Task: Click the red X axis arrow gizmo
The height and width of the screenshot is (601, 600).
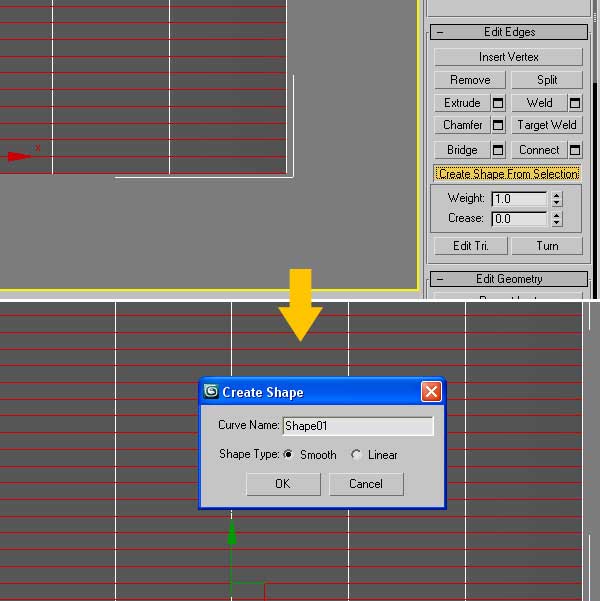Action: tap(20, 156)
